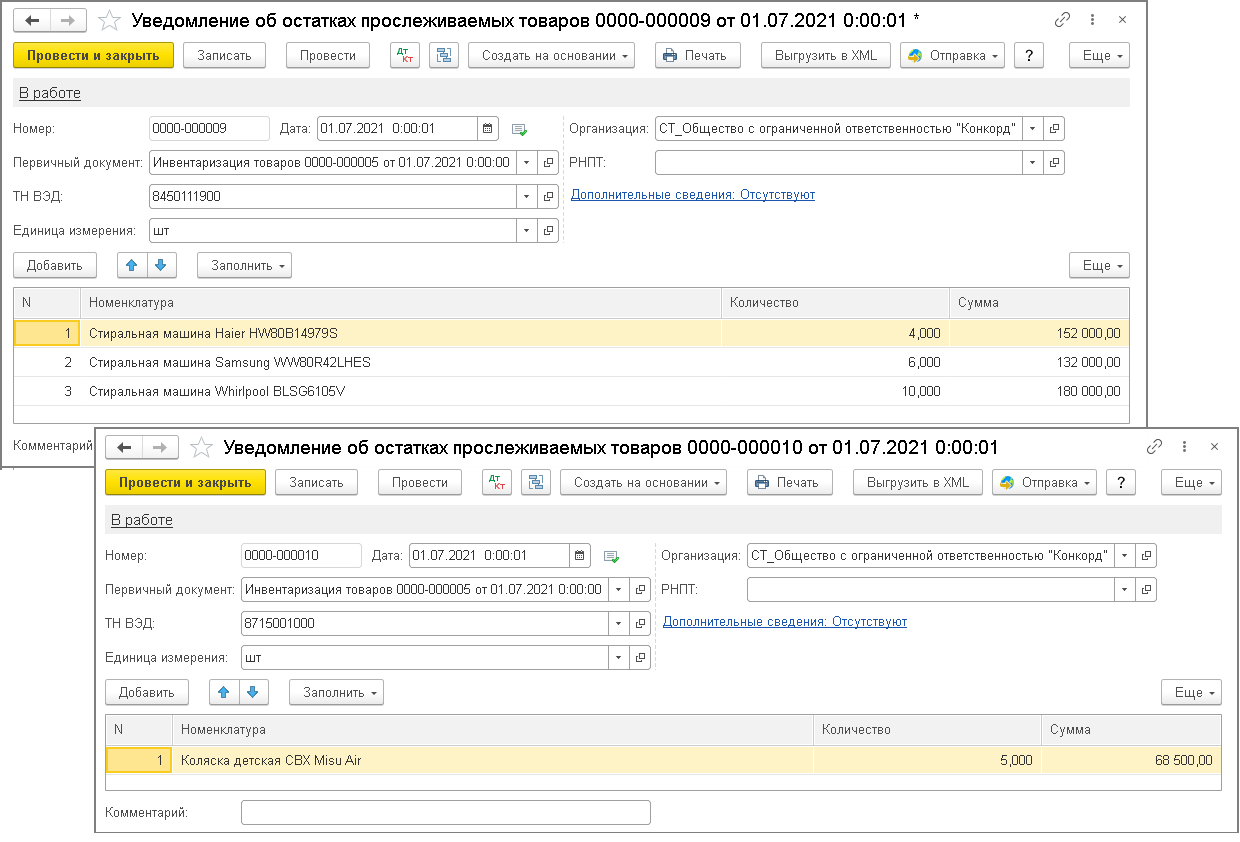The image size is (1240, 842).
Task: Open Организация record in 0000-000009 window
Action: click(x=1054, y=128)
